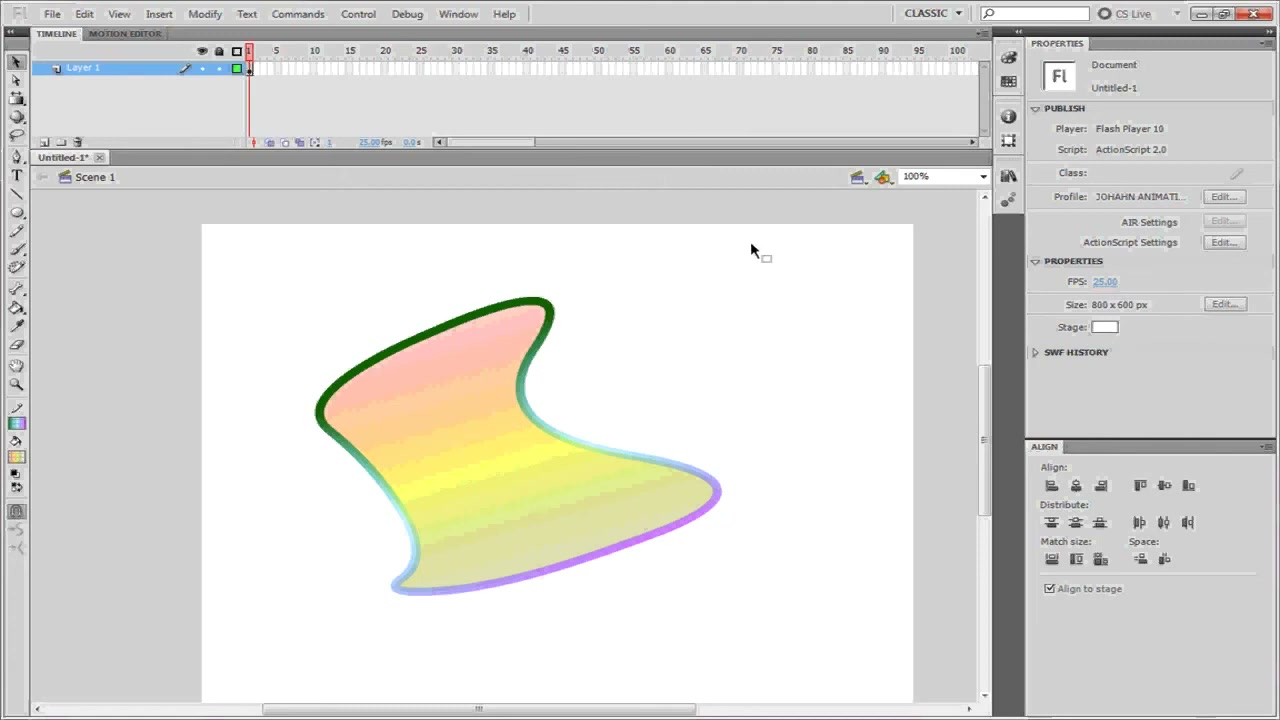This screenshot has height=720, width=1280.
Task: Open the Transform panel icon
Action: (x=1008, y=141)
